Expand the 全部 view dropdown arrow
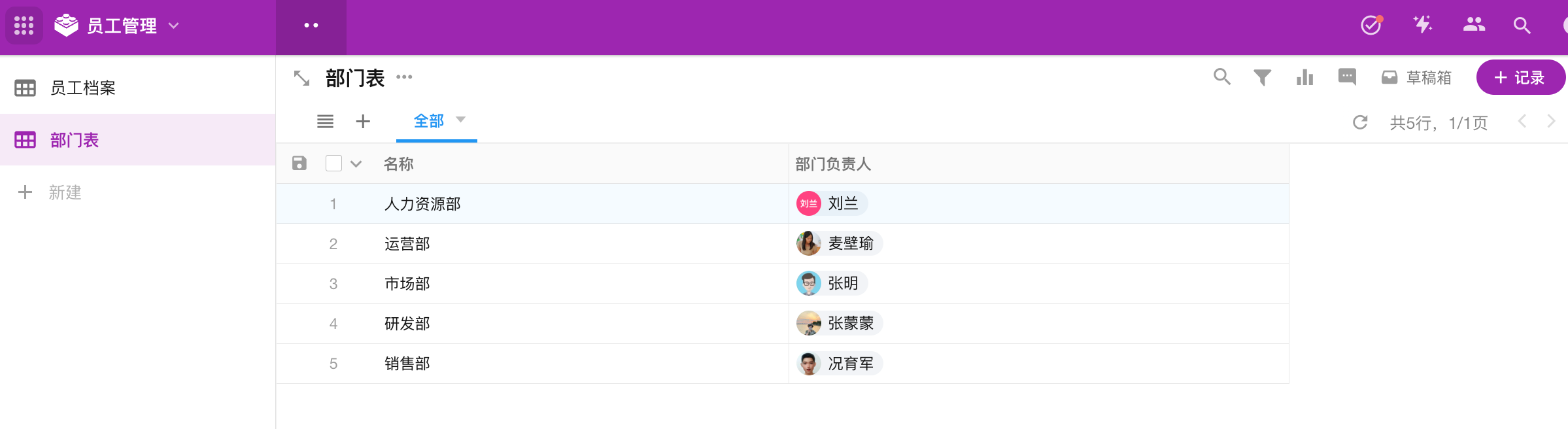This screenshot has height=429, width=1568. click(x=460, y=120)
